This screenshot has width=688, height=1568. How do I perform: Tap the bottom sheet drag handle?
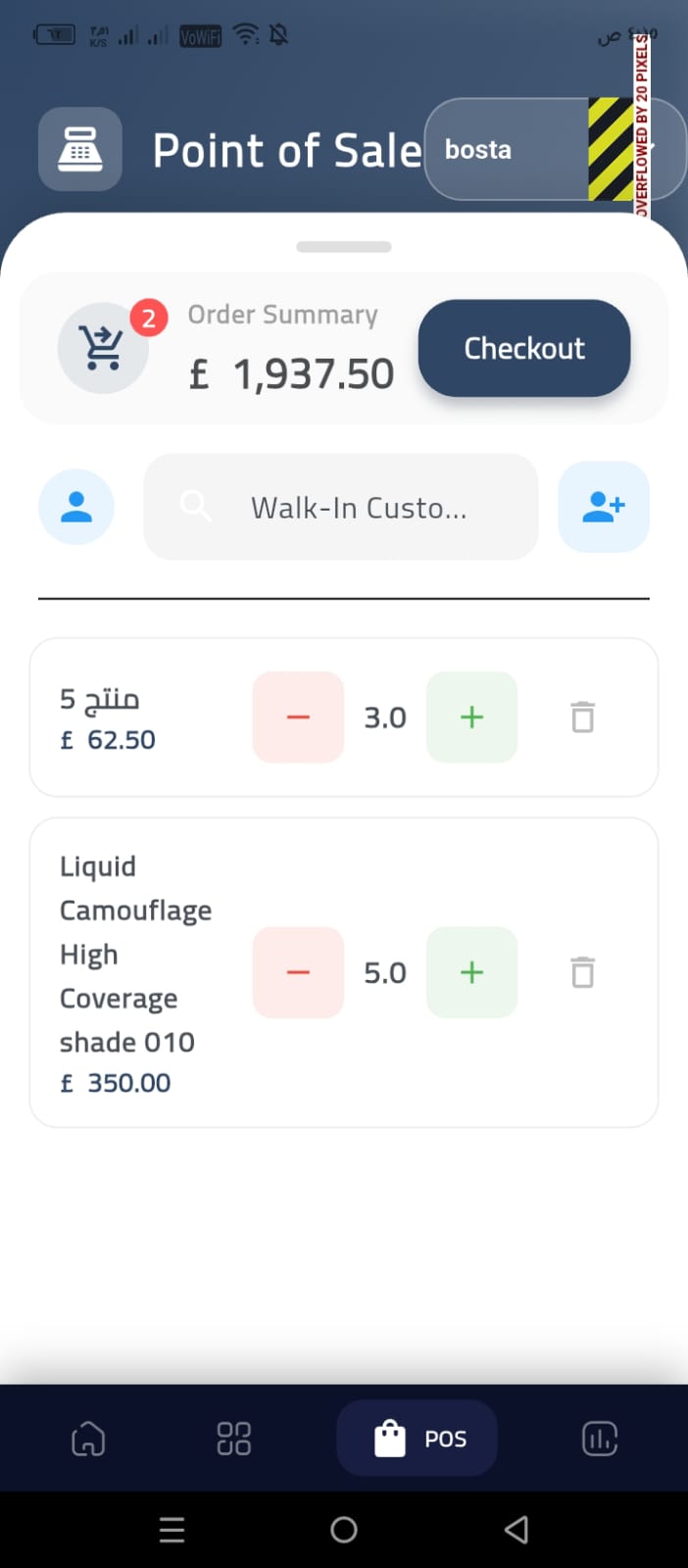point(344,247)
